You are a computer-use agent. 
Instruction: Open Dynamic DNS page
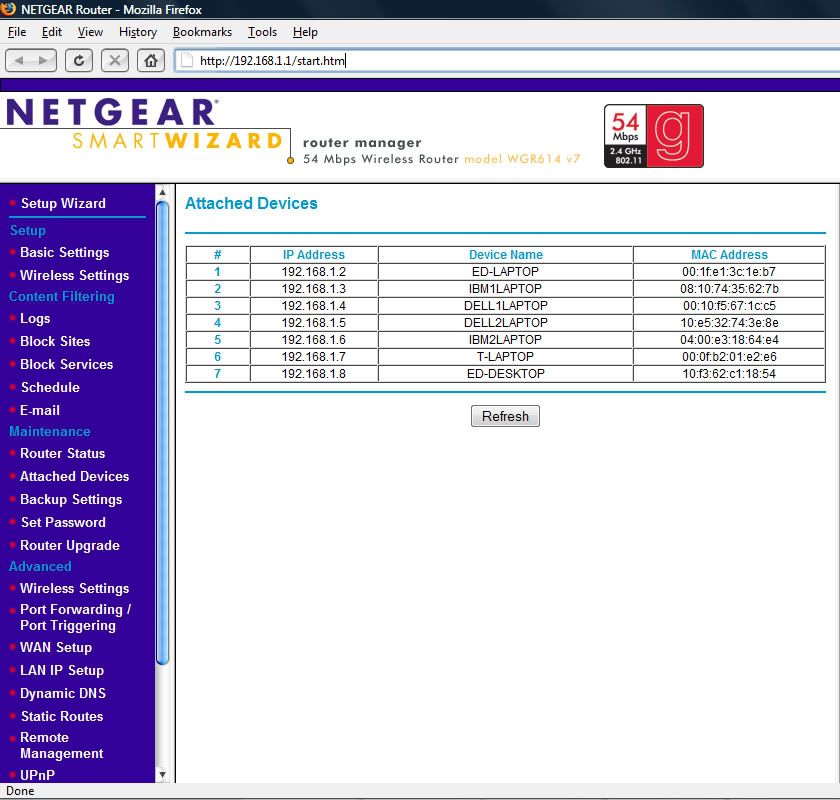[63, 693]
